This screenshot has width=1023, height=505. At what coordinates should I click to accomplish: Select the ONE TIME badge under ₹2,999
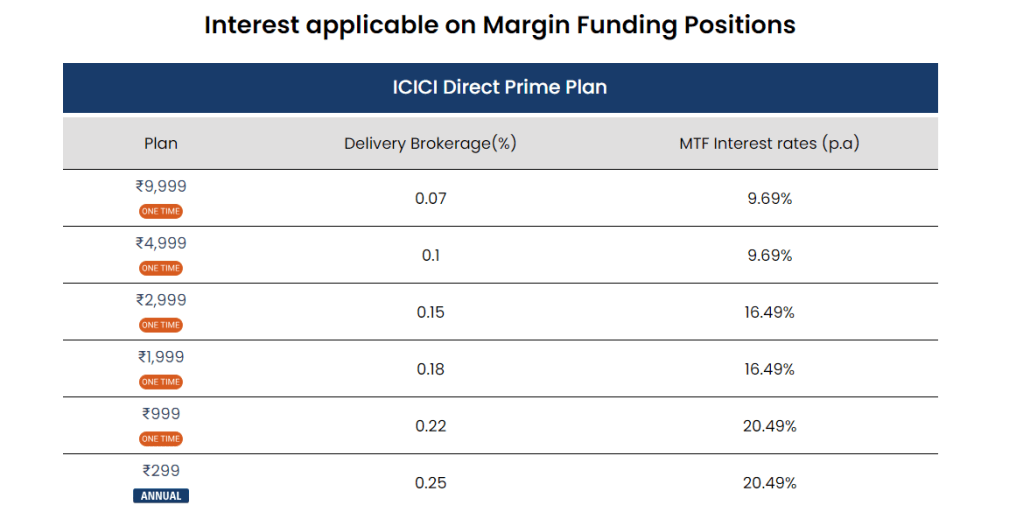pyautogui.click(x=161, y=325)
